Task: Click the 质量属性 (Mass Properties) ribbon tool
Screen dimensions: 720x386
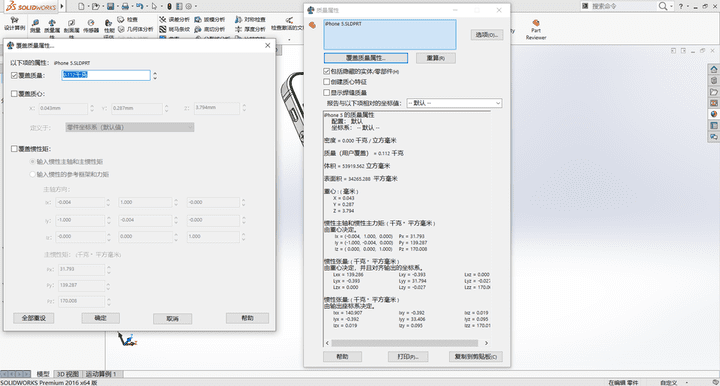Action: click(52, 28)
